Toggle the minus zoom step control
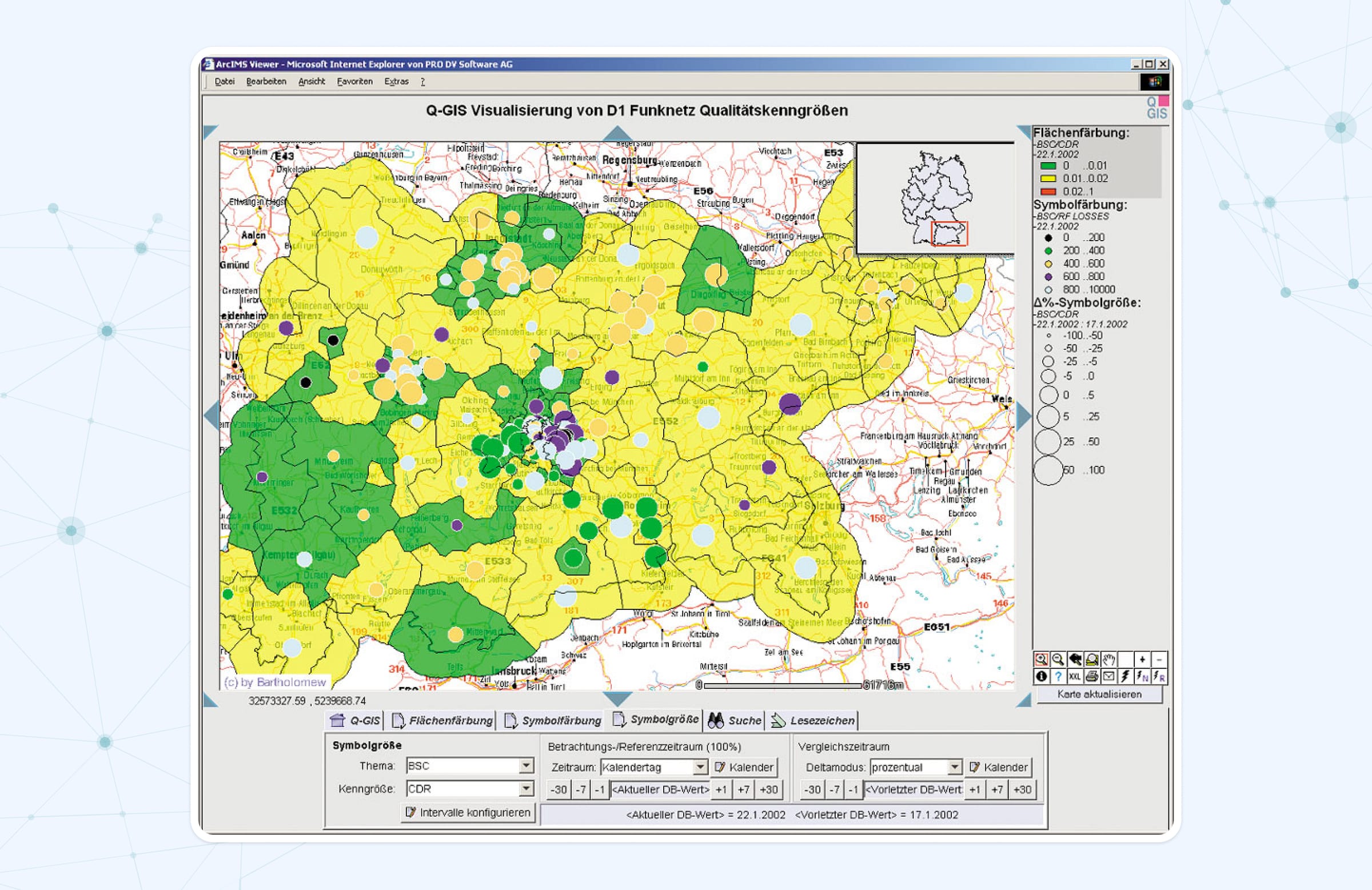The image size is (1372, 890). pyautogui.click(x=1159, y=661)
